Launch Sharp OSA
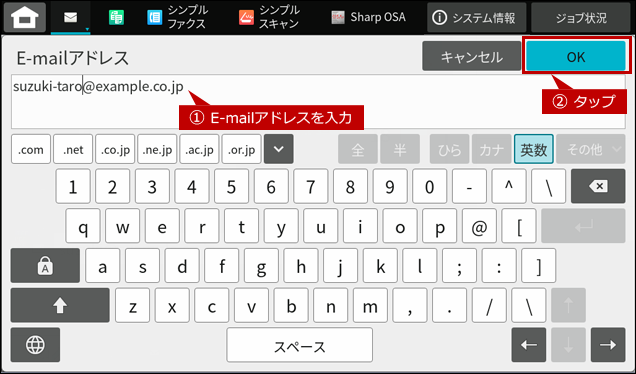The height and width of the screenshot is (374, 636). [368, 17]
